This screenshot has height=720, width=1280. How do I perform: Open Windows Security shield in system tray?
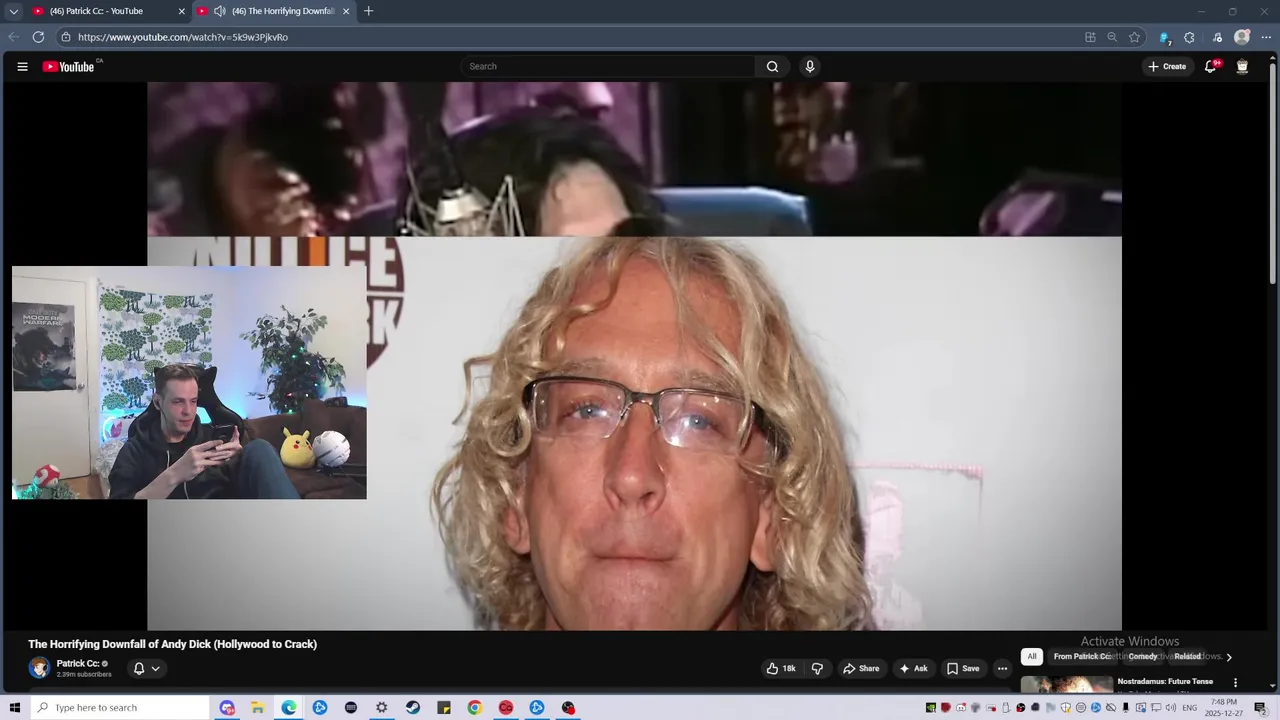(x=1066, y=708)
